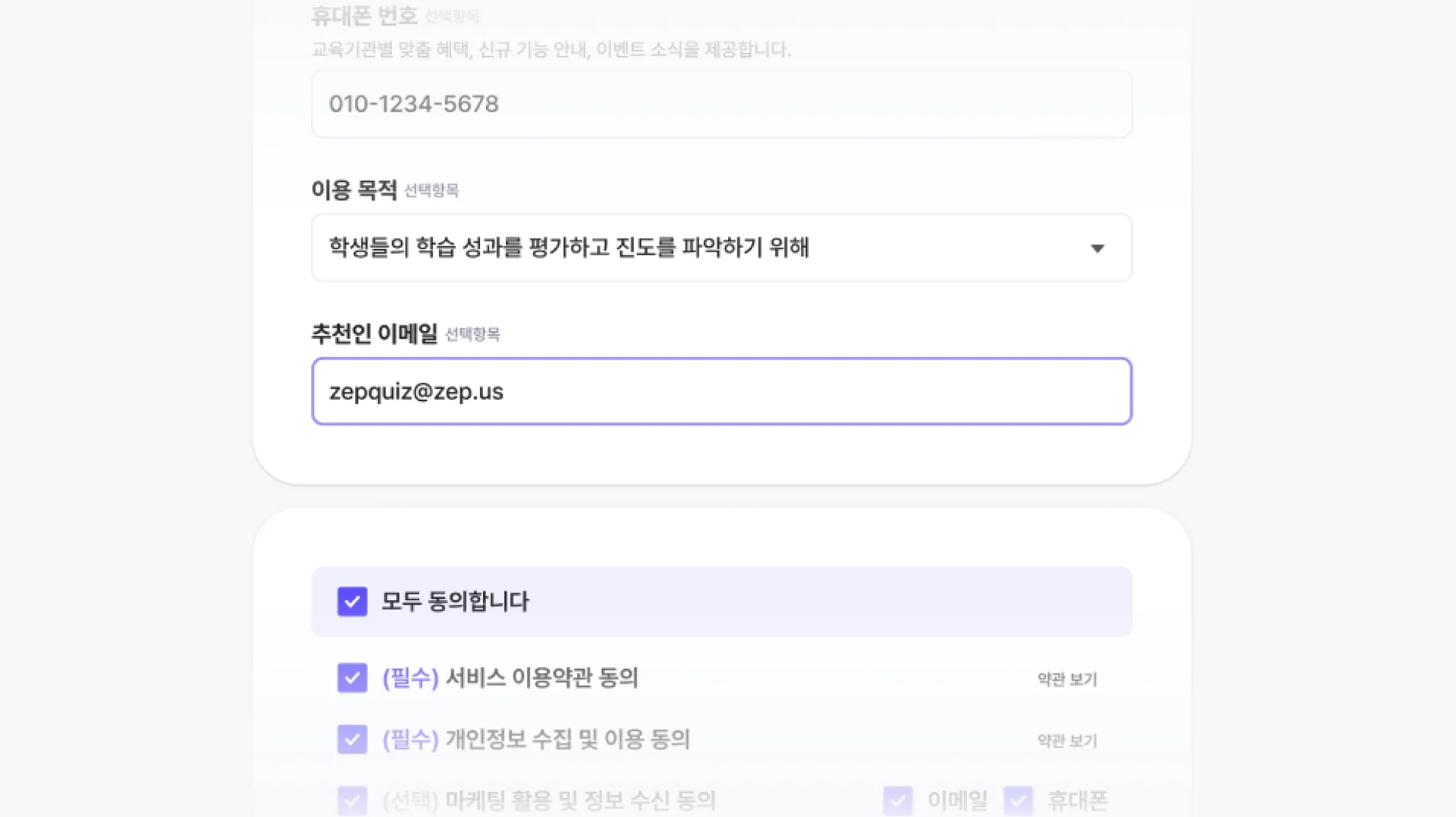Edit the referral email zepquiz@zep.us

tap(720, 392)
